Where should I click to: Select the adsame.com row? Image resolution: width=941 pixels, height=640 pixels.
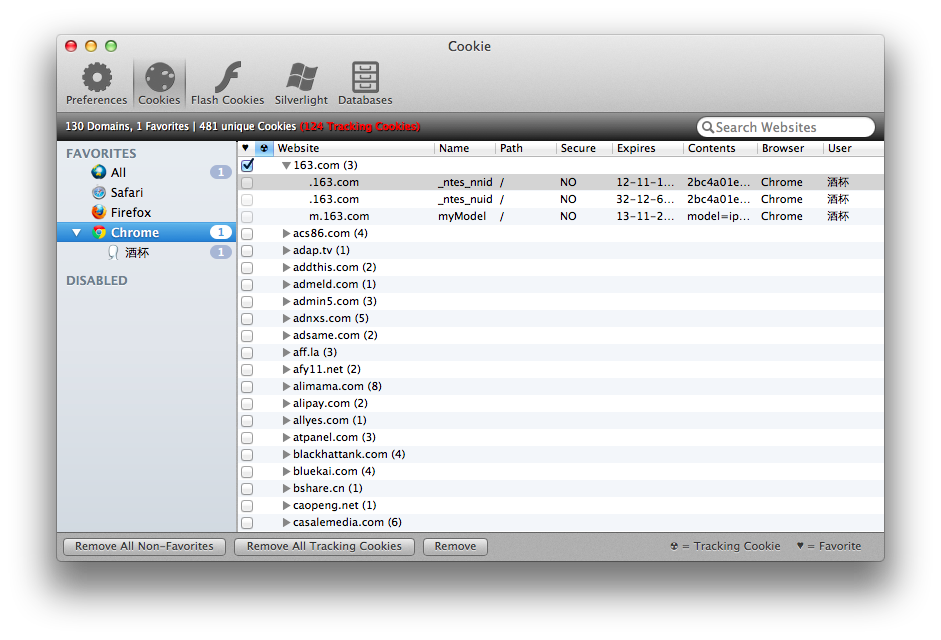pyautogui.click(x=561, y=335)
